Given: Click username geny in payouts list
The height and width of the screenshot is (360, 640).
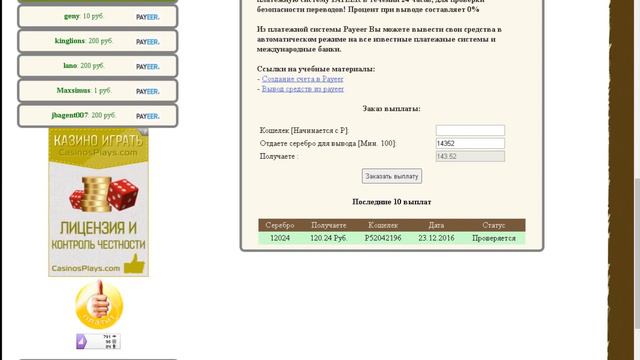Looking at the screenshot, I should coord(71,16).
